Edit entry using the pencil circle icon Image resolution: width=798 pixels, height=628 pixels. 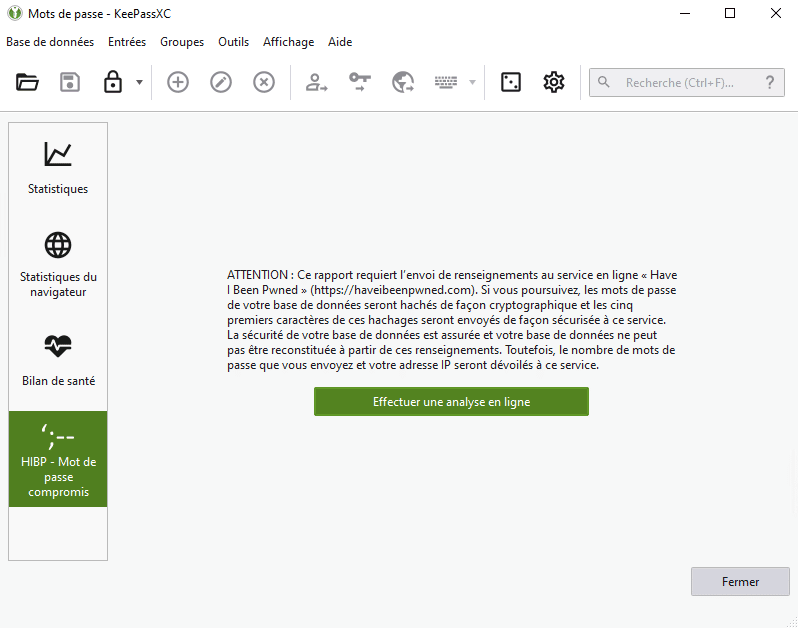pyautogui.click(x=221, y=82)
